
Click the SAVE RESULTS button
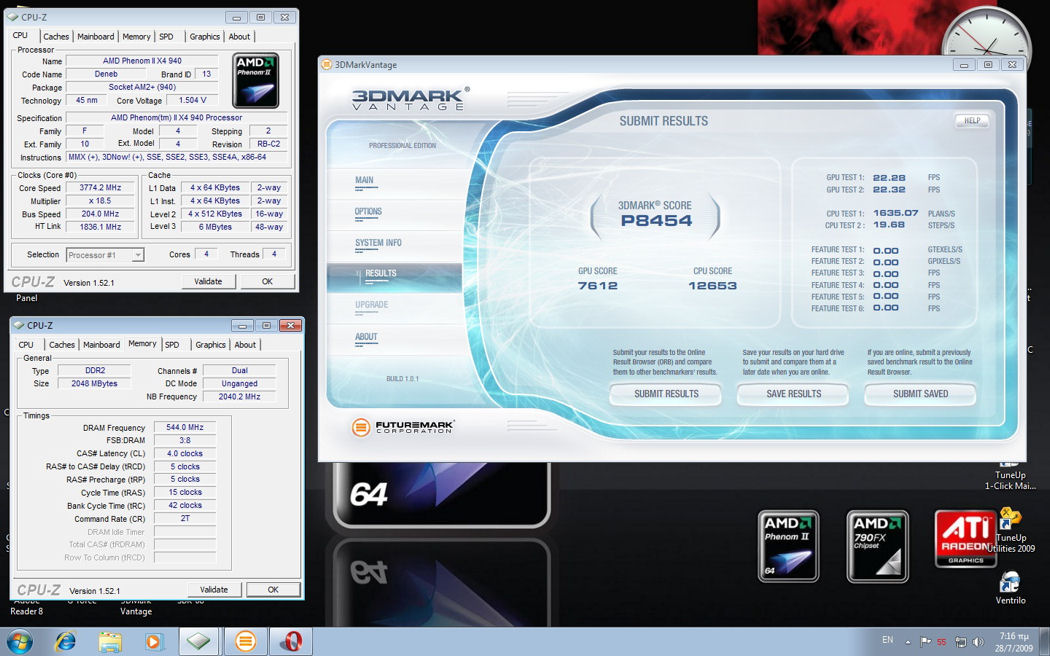794,394
